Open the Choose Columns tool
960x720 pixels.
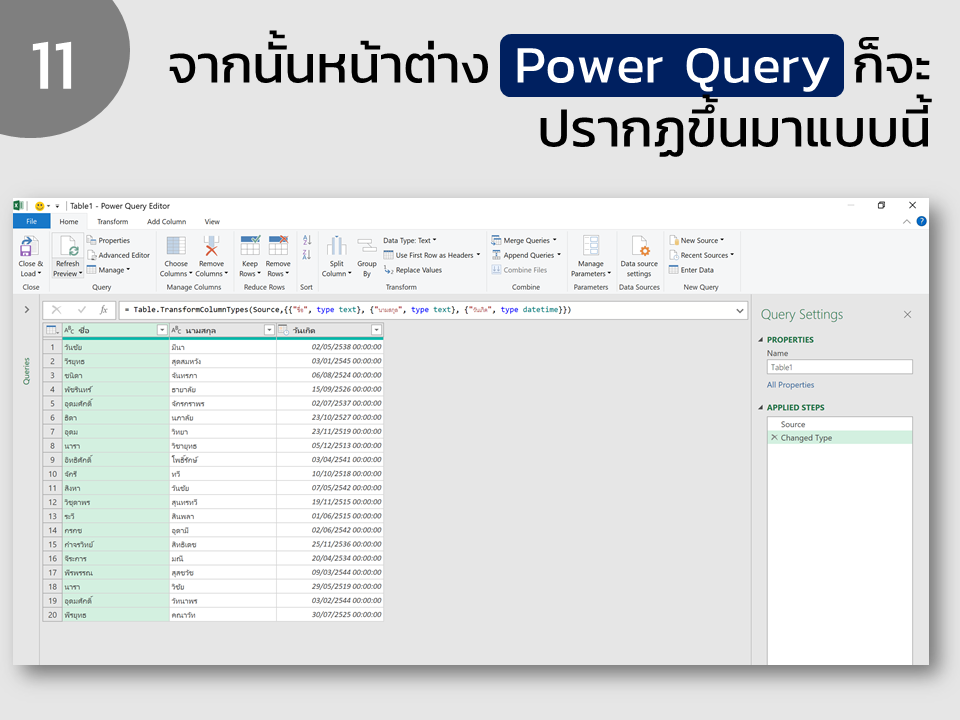pos(176,247)
